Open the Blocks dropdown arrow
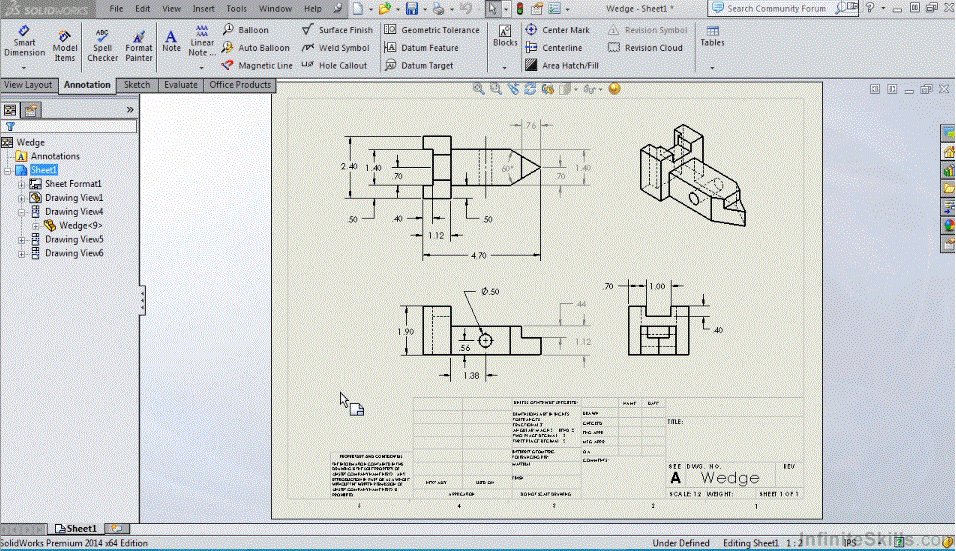956x551 pixels. (x=504, y=67)
